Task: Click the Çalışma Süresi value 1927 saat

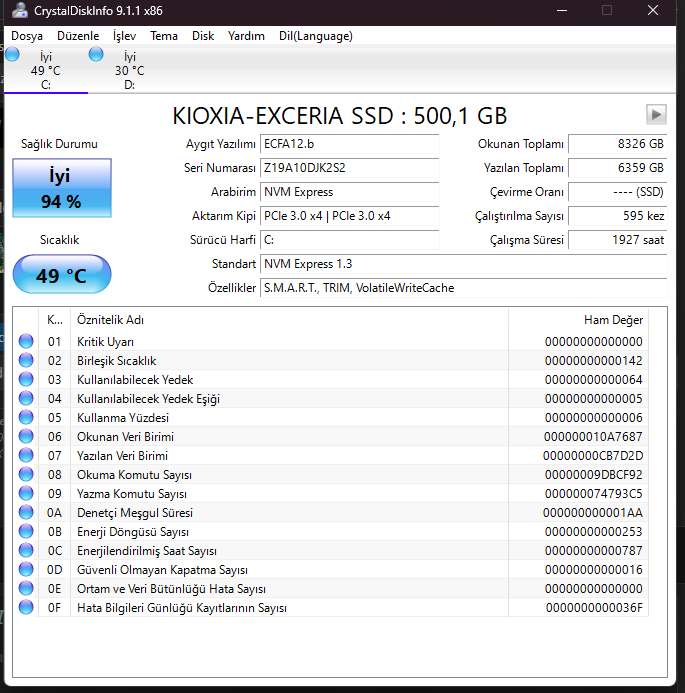Action: (x=617, y=240)
